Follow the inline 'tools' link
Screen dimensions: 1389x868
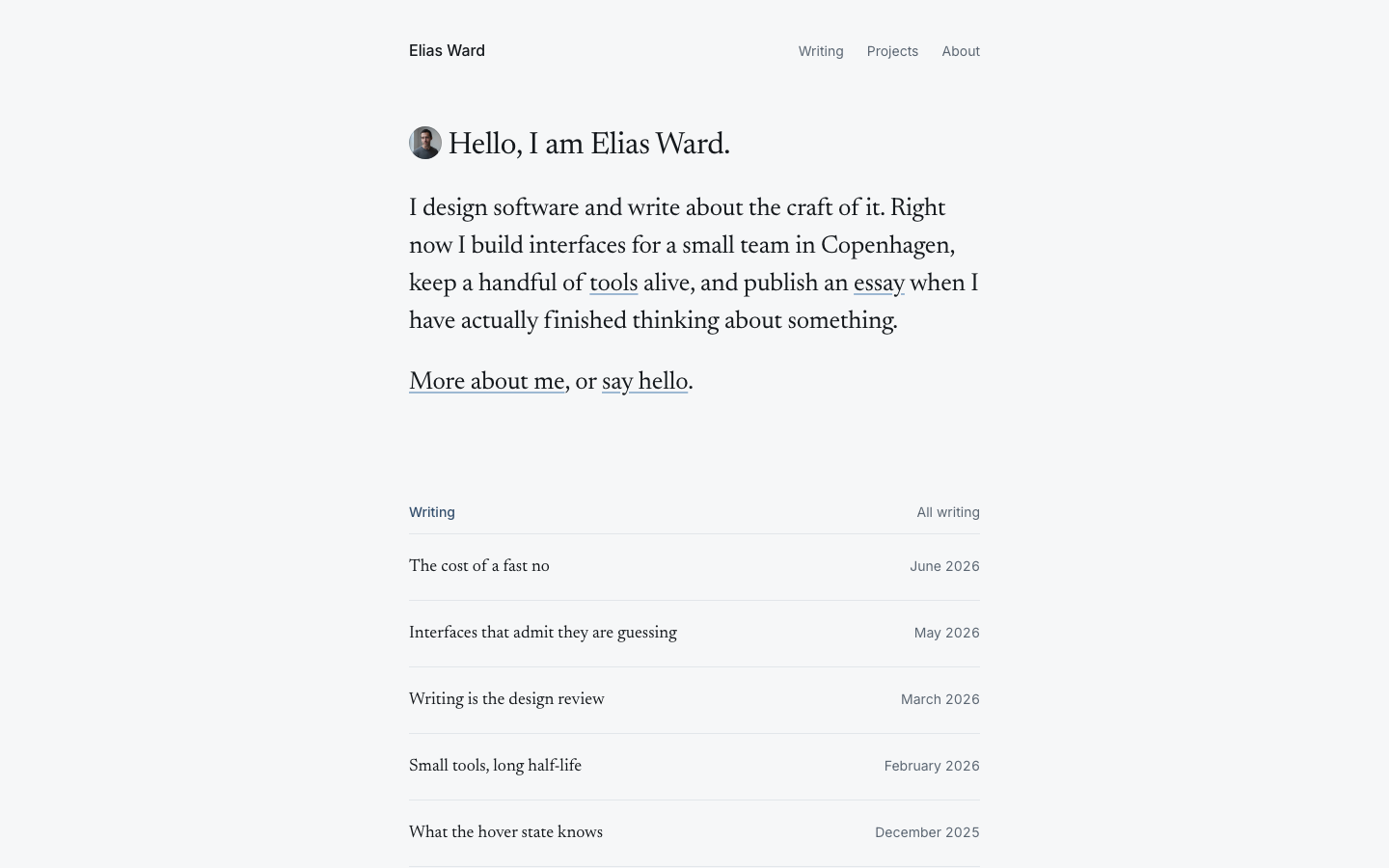613,285
